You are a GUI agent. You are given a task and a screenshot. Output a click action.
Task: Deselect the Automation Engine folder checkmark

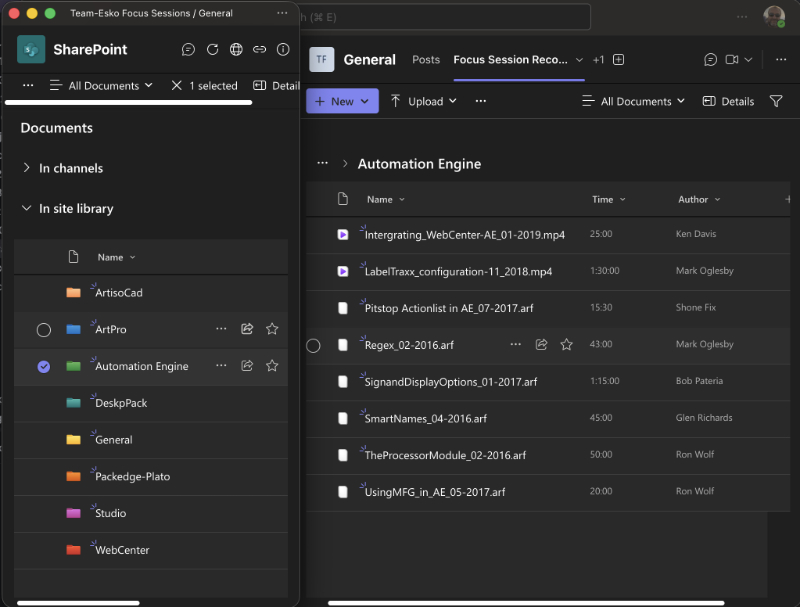click(44, 366)
